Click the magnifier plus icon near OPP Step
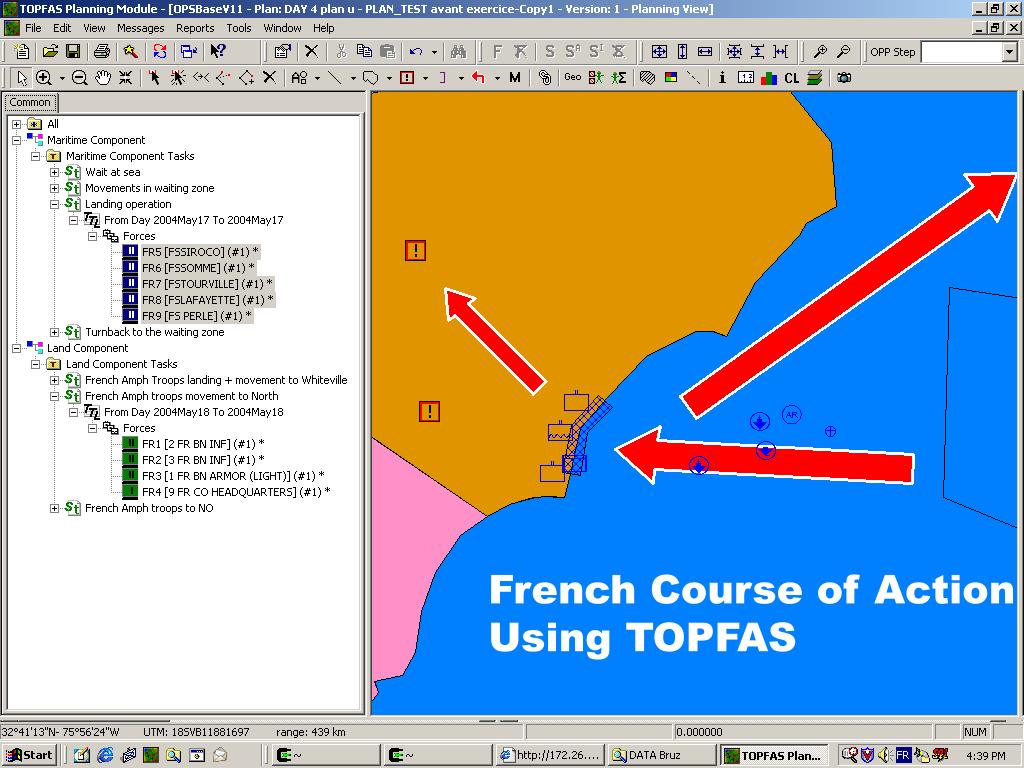The width and height of the screenshot is (1024, 768). (x=820, y=52)
